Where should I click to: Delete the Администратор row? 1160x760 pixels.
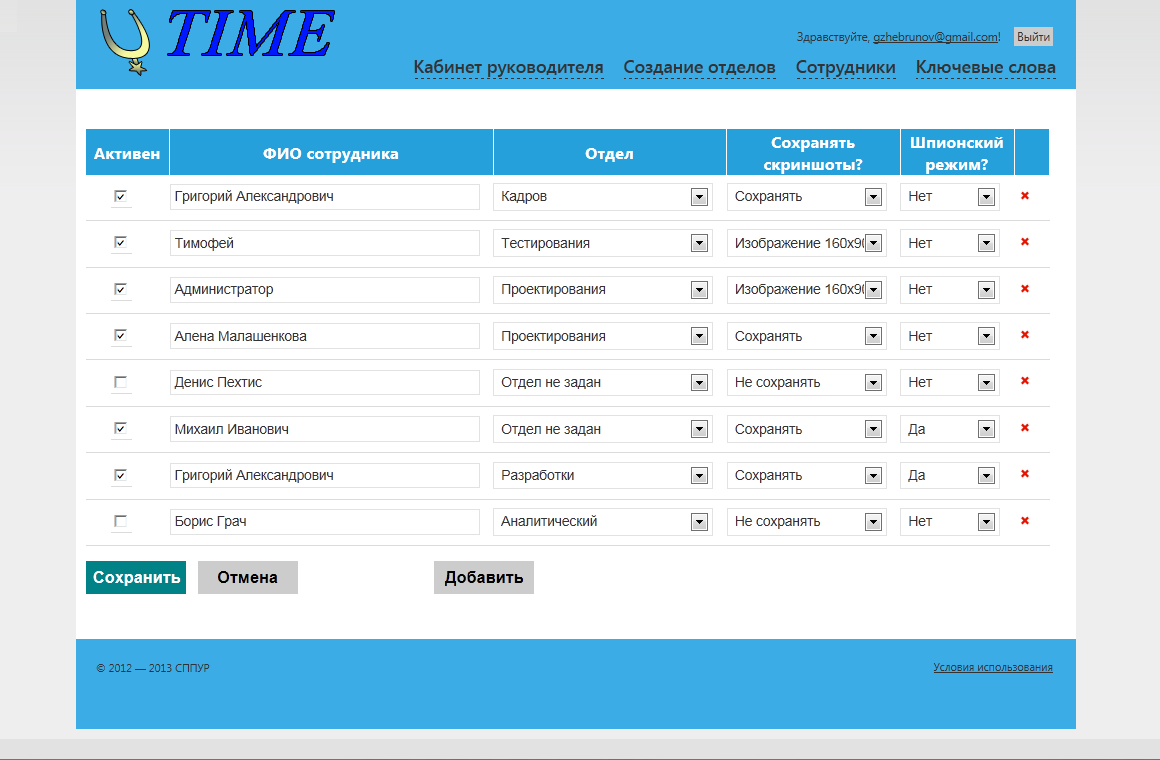tap(1023, 289)
